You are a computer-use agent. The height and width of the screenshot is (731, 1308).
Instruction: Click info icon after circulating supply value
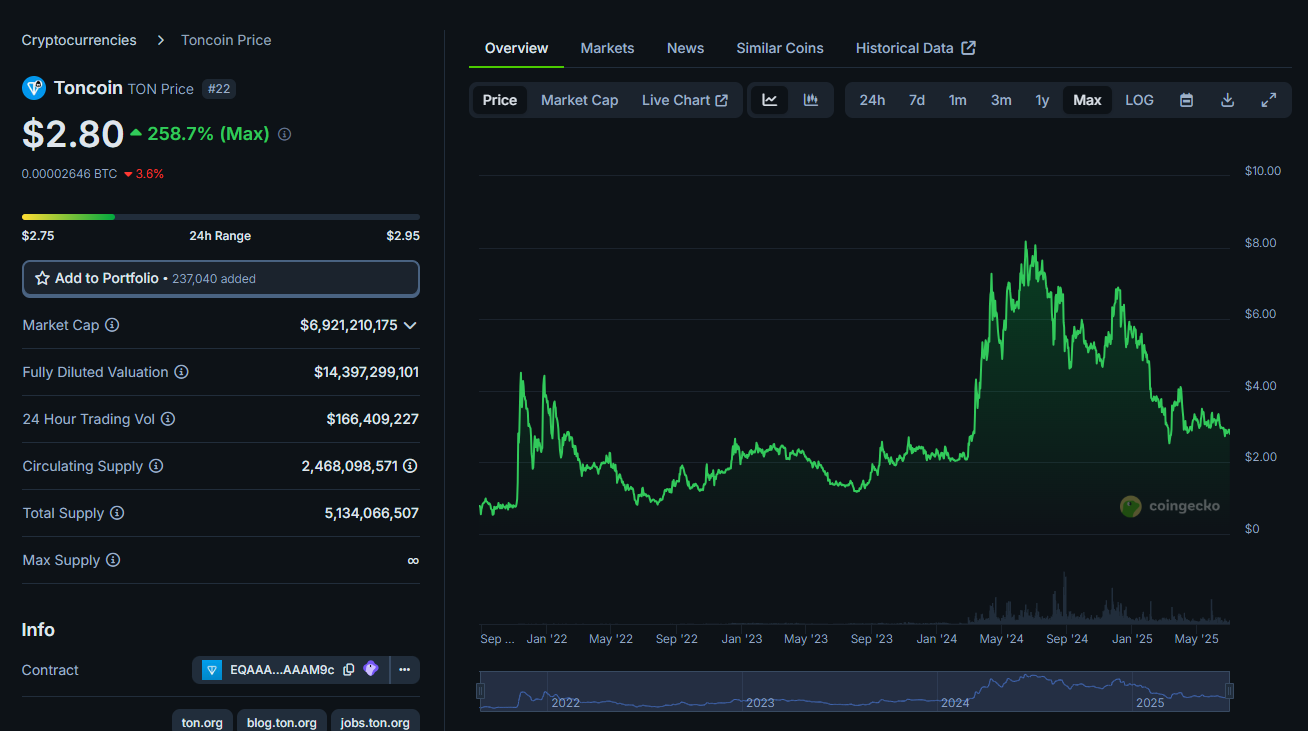tap(410, 466)
